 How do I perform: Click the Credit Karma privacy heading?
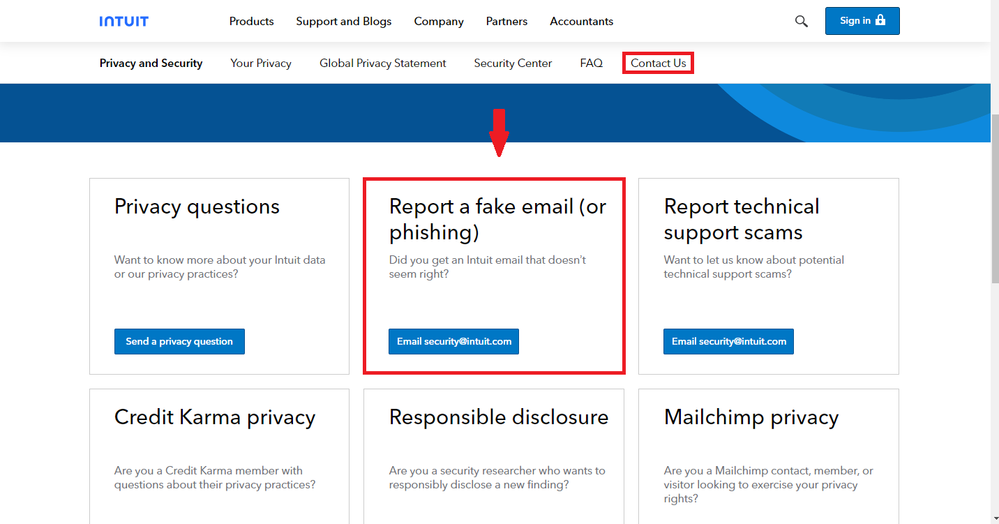click(x=215, y=417)
